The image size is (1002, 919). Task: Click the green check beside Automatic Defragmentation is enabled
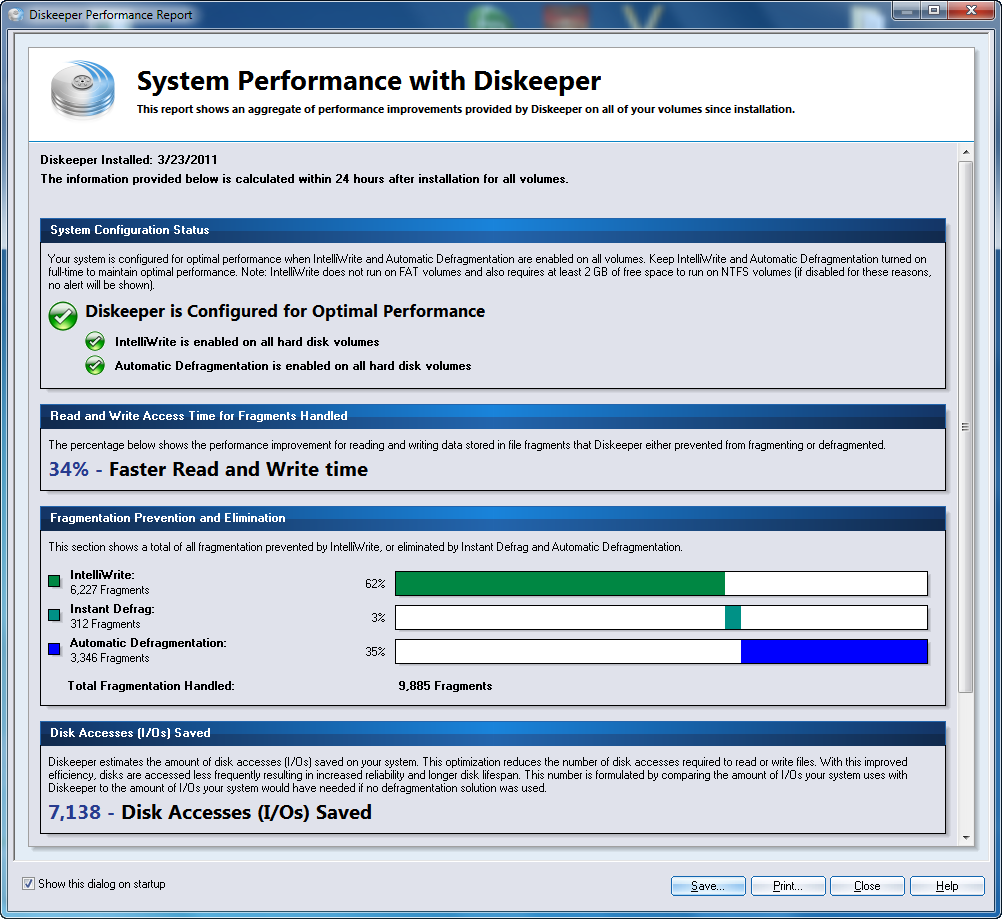coord(95,366)
